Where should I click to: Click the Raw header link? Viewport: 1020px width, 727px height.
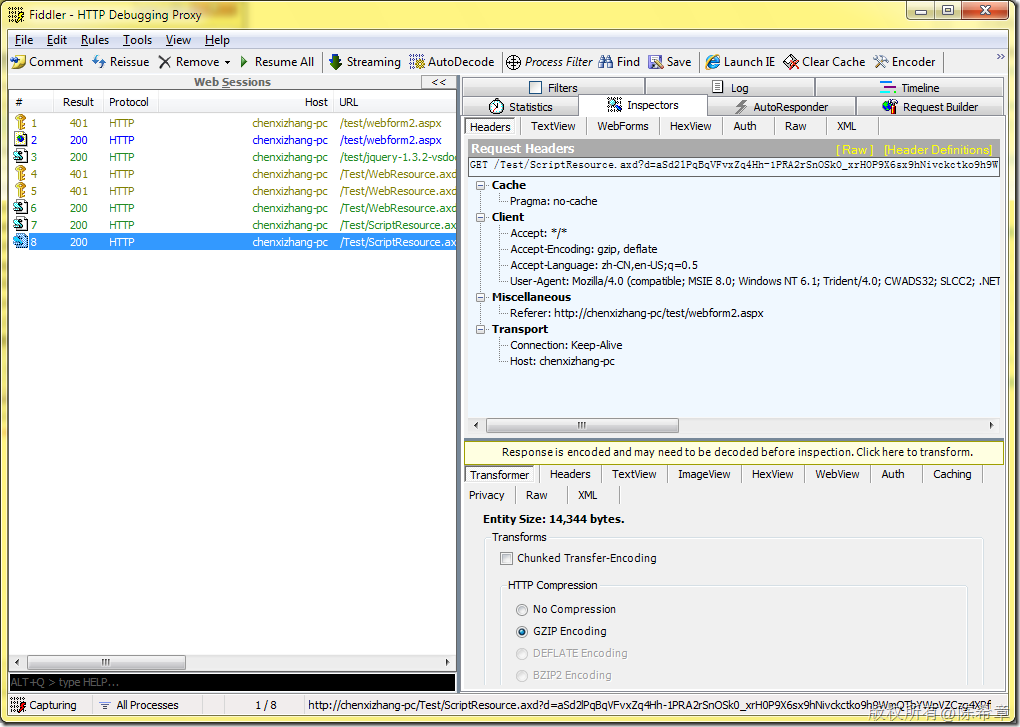854,150
